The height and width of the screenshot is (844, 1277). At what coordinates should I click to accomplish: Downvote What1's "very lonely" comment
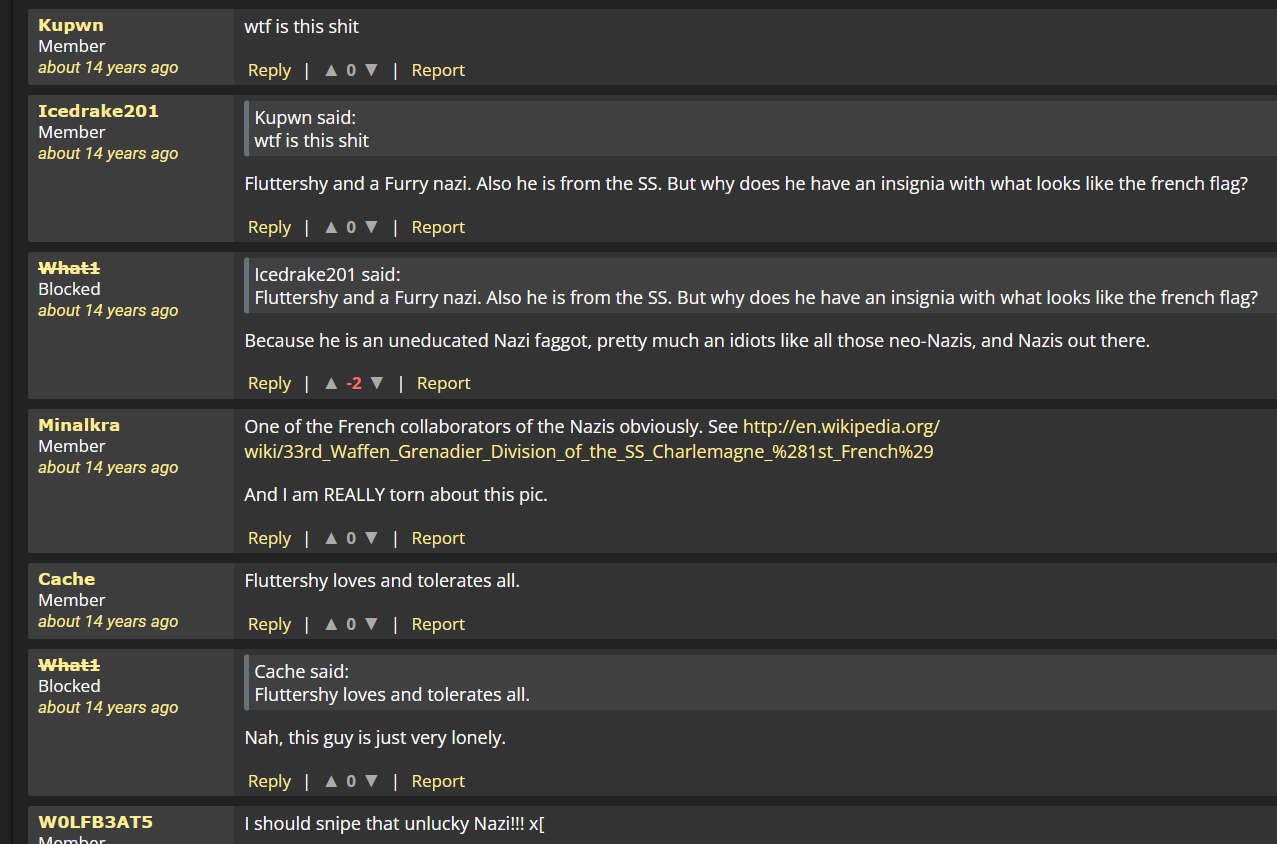371,781
